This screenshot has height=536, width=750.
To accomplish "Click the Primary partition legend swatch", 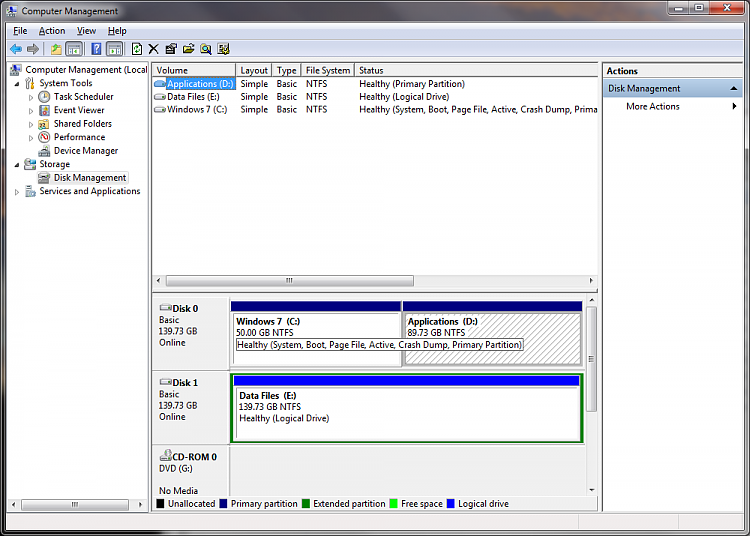I will (223, 503).
